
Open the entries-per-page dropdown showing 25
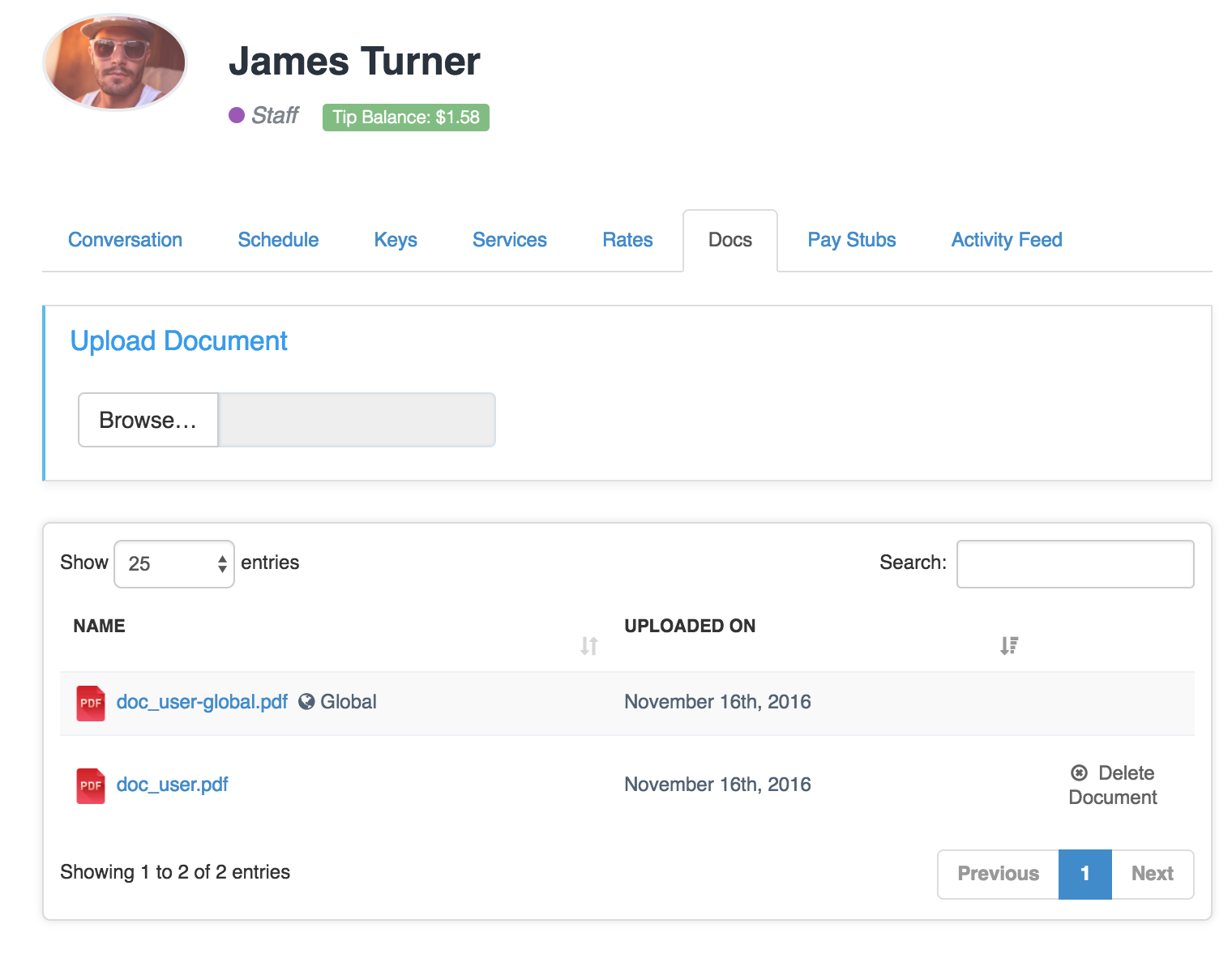click(x=174, y=564)
